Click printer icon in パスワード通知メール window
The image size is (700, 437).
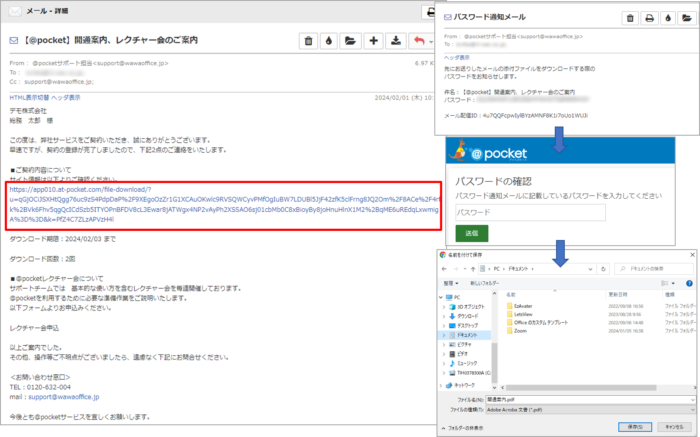pyautogui.click(x=650, y=18)
